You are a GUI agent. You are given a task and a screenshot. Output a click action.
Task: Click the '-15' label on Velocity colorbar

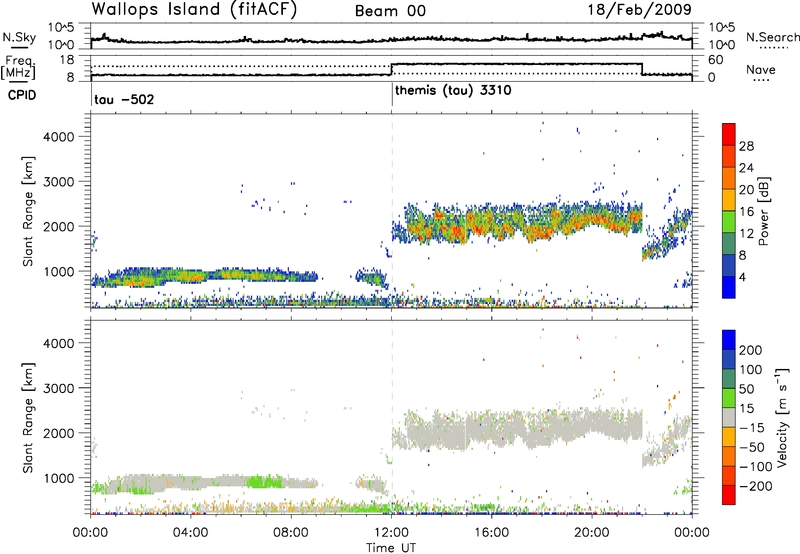[752, 428]
